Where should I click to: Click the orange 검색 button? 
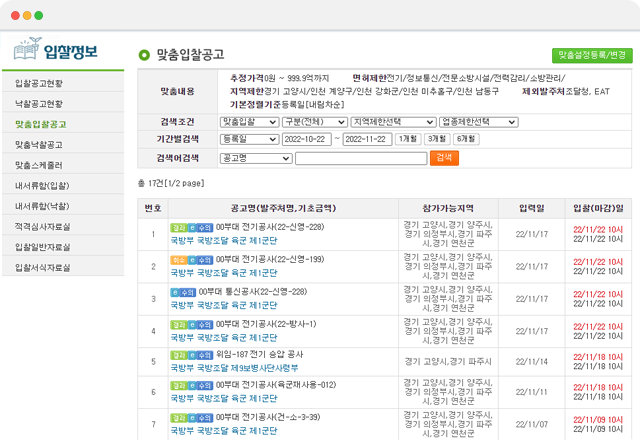444,158
